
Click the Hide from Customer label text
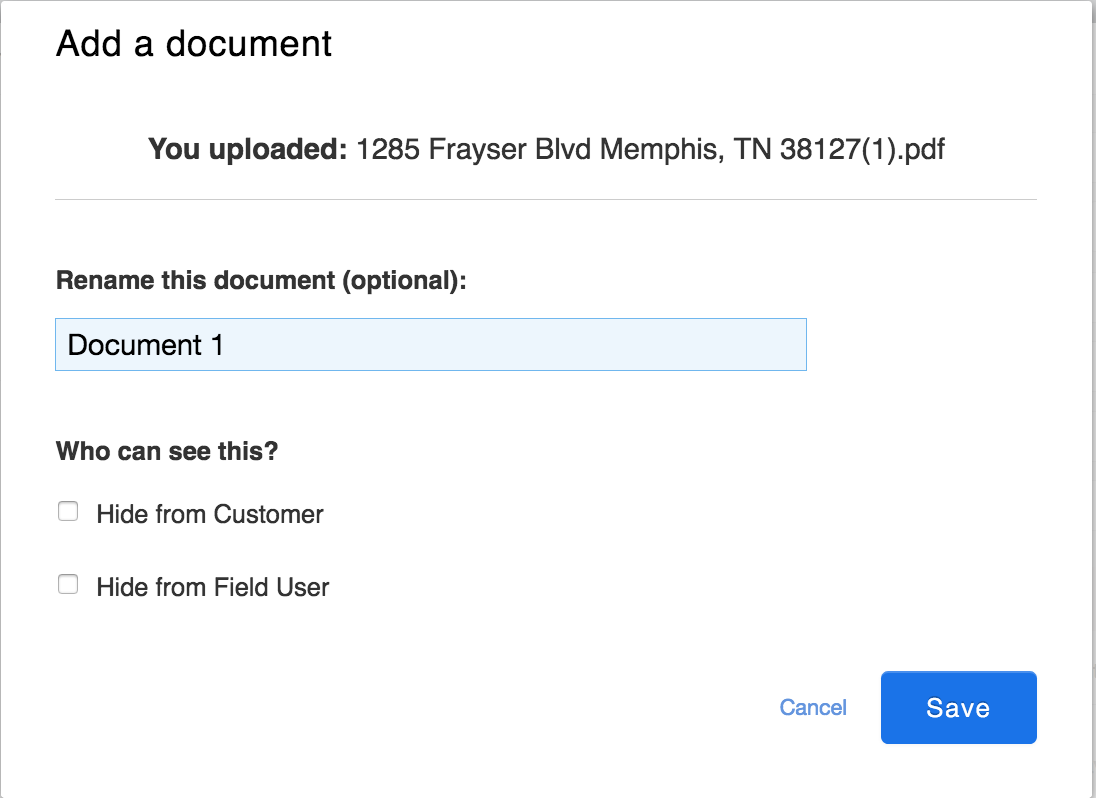210,514
